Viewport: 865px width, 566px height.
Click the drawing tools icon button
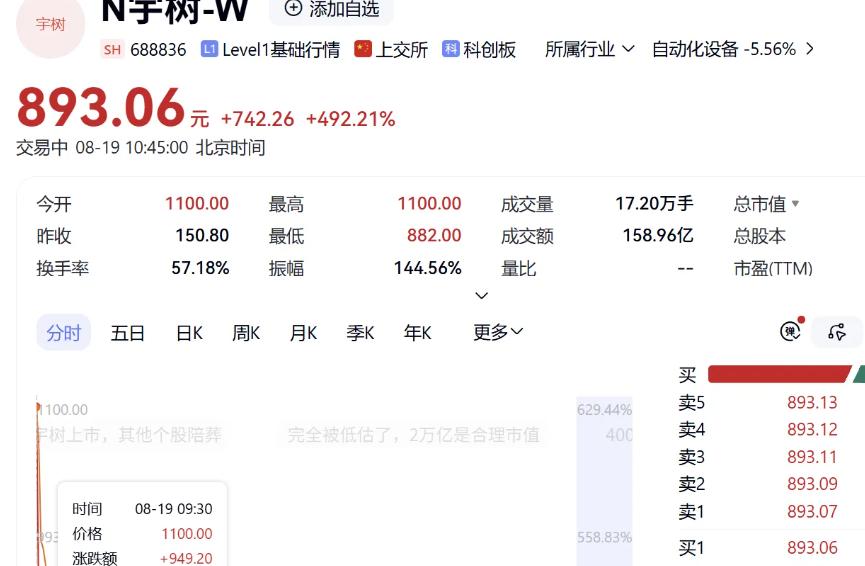[x=837, y=332]
